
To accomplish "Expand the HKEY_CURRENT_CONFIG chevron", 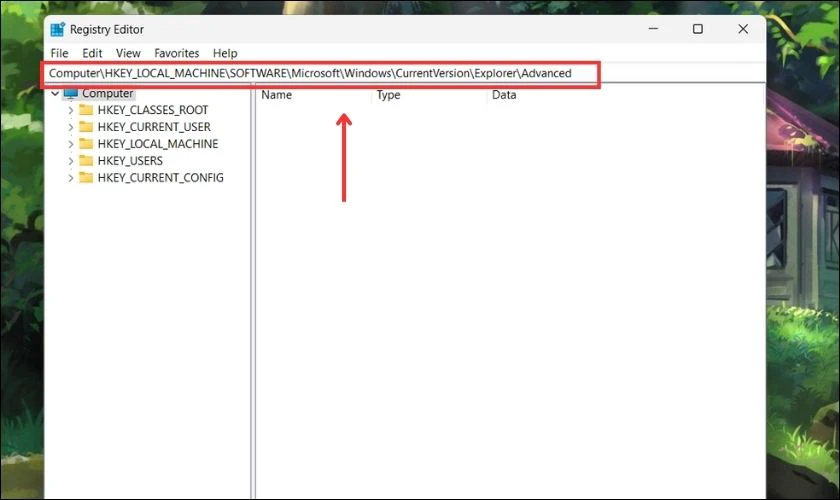I will (70, 178).
